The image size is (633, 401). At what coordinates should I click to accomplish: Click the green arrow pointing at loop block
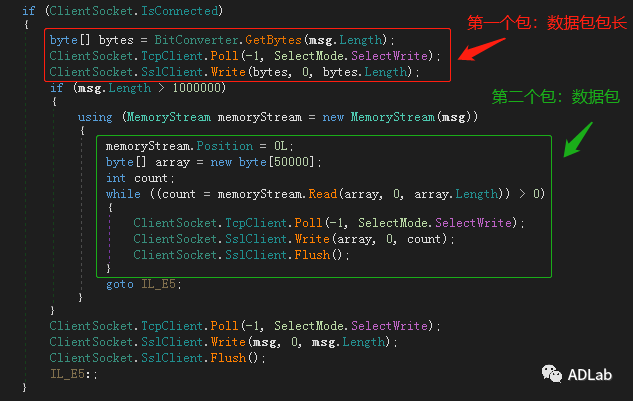578,139
